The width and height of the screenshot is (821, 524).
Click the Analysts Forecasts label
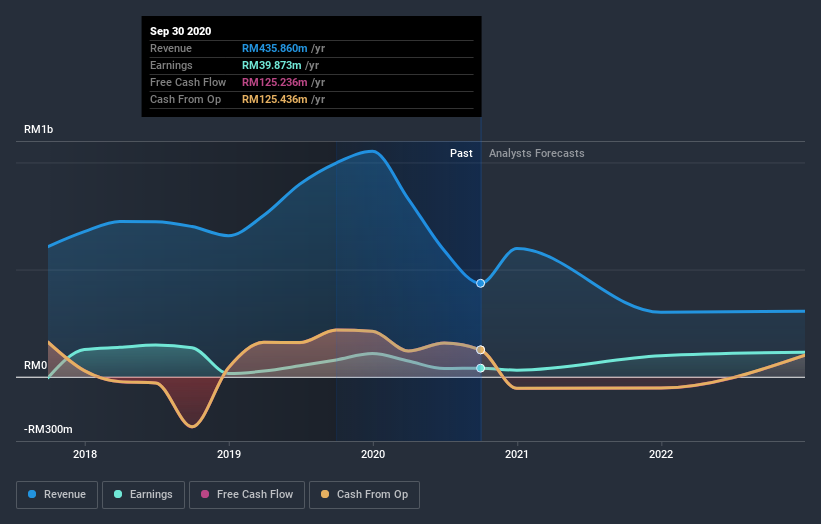click(x=537, y=153)
